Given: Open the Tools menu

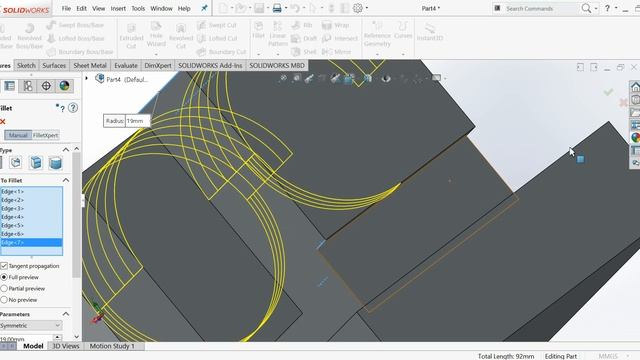Looking at the screenshot, I should tap(138, 8).
